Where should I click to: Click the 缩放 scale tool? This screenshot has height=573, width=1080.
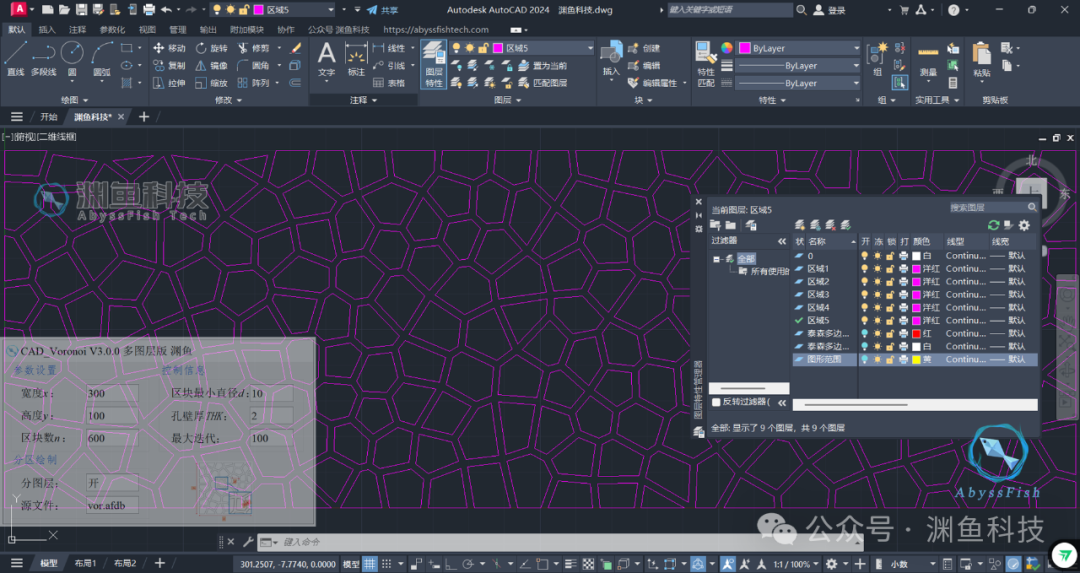coord(211,83)
